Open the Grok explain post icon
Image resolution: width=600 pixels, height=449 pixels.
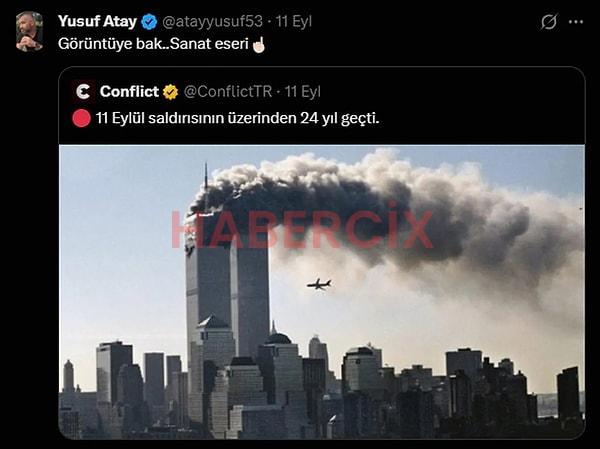coord(549,22)
